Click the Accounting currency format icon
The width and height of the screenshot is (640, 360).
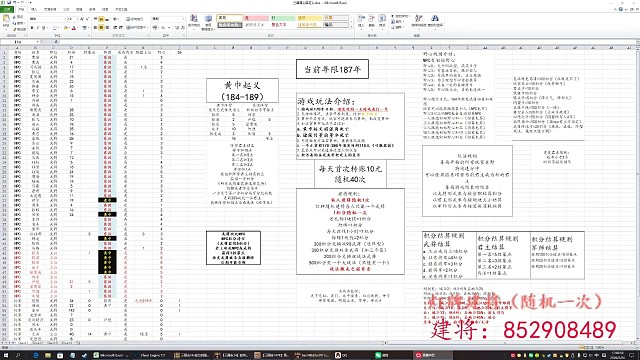[155, 28]
